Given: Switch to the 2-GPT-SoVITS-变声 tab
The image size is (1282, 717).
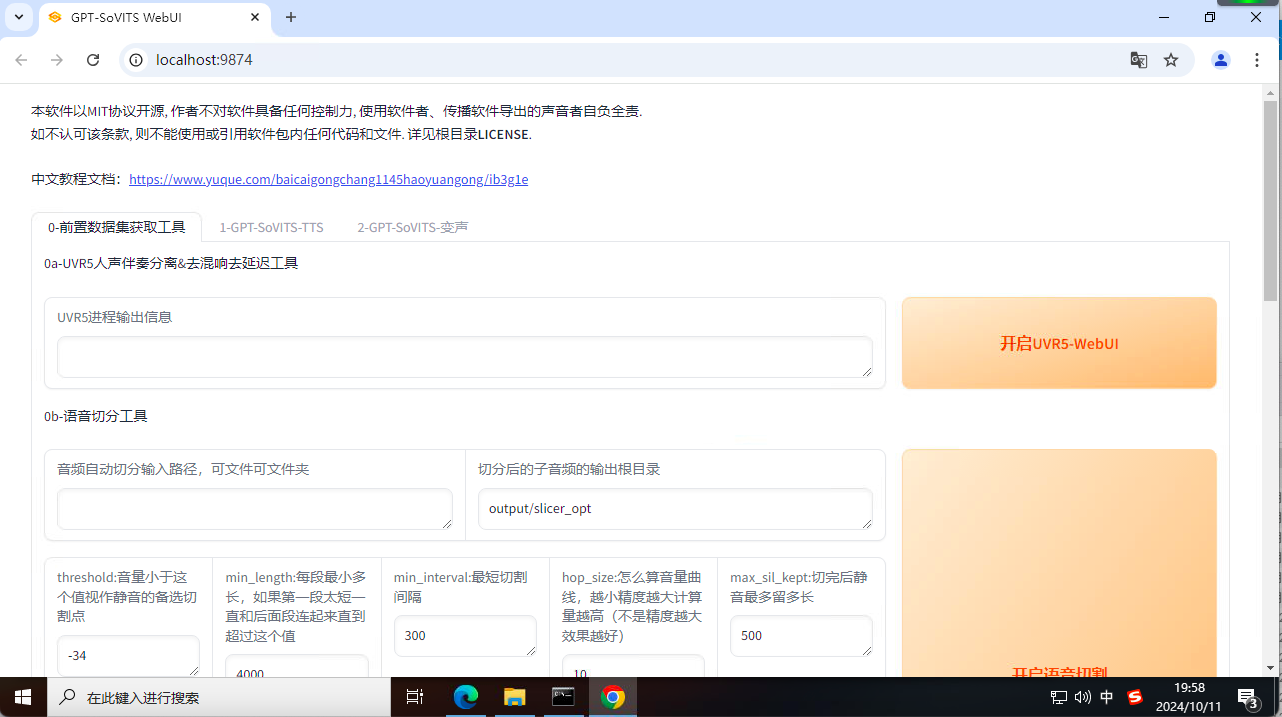Looking at the screenshot, I should [412, 227].
